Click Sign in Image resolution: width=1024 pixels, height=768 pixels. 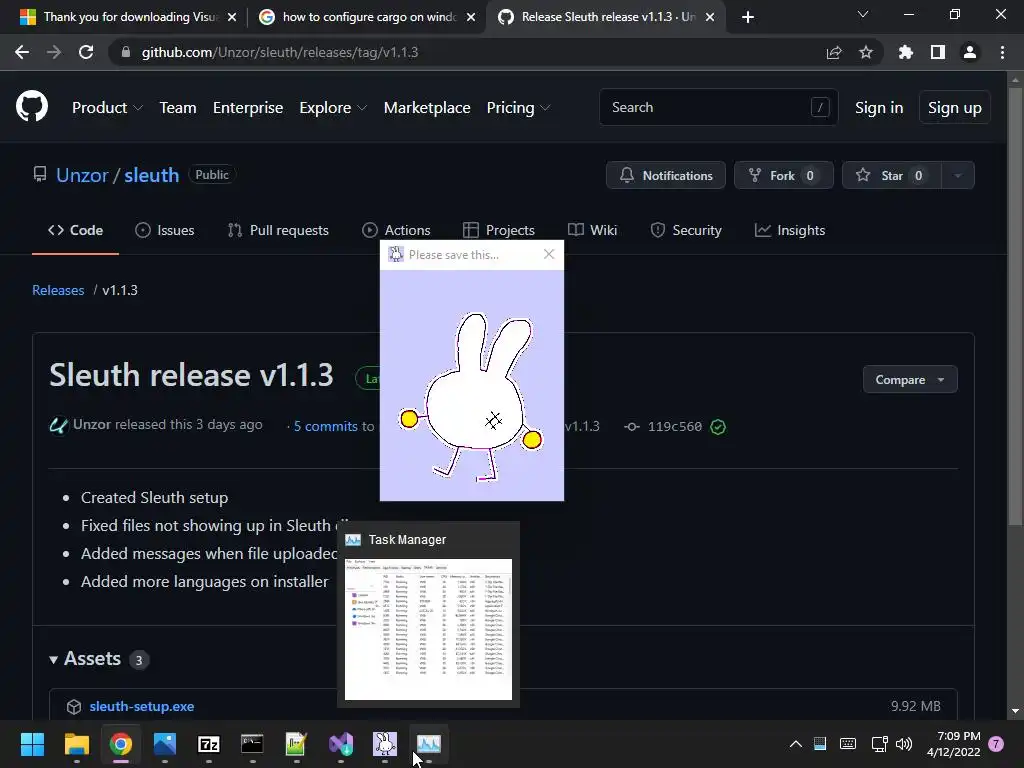(x=879, y=108)
